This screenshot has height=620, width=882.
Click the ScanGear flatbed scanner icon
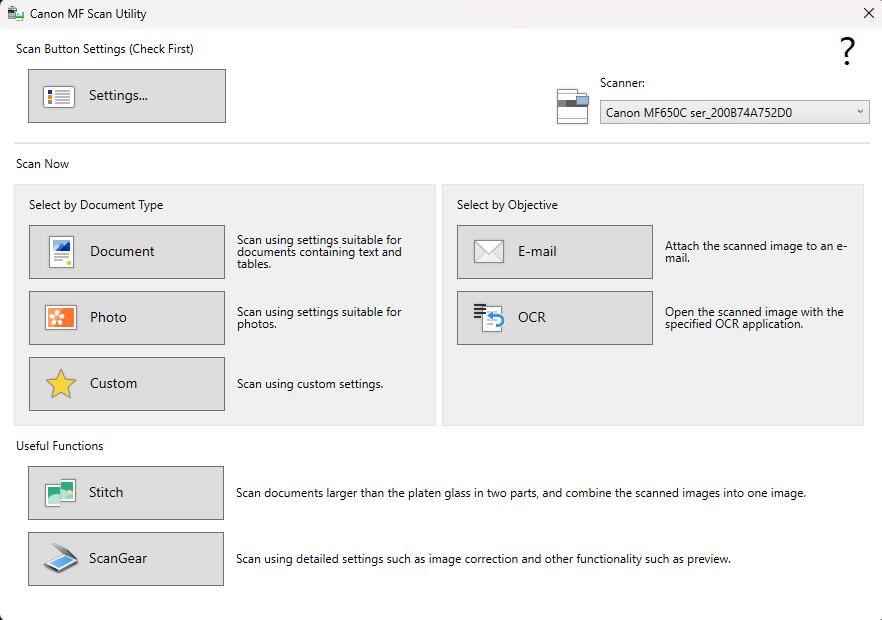(60, 559)
